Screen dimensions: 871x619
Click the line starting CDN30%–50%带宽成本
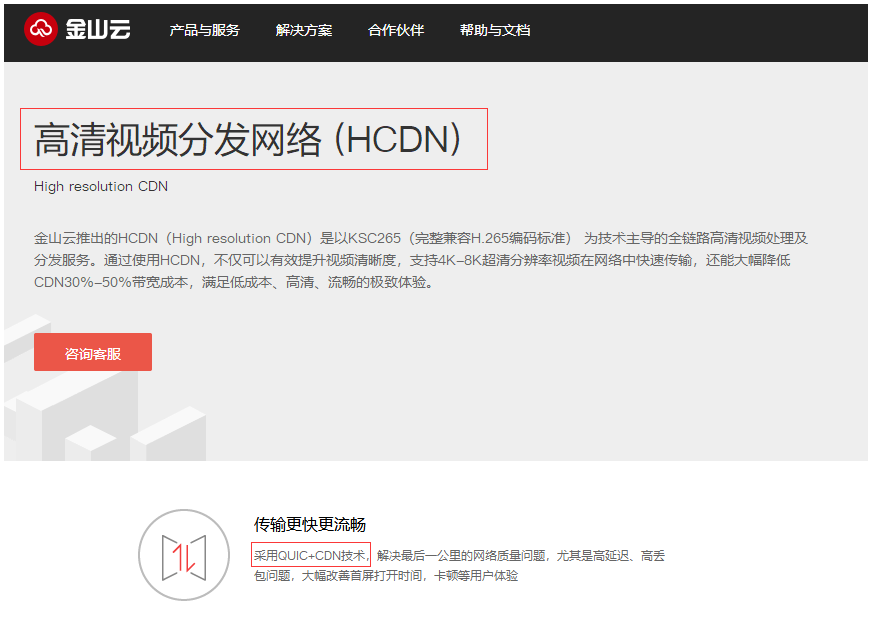click(234, 282)
